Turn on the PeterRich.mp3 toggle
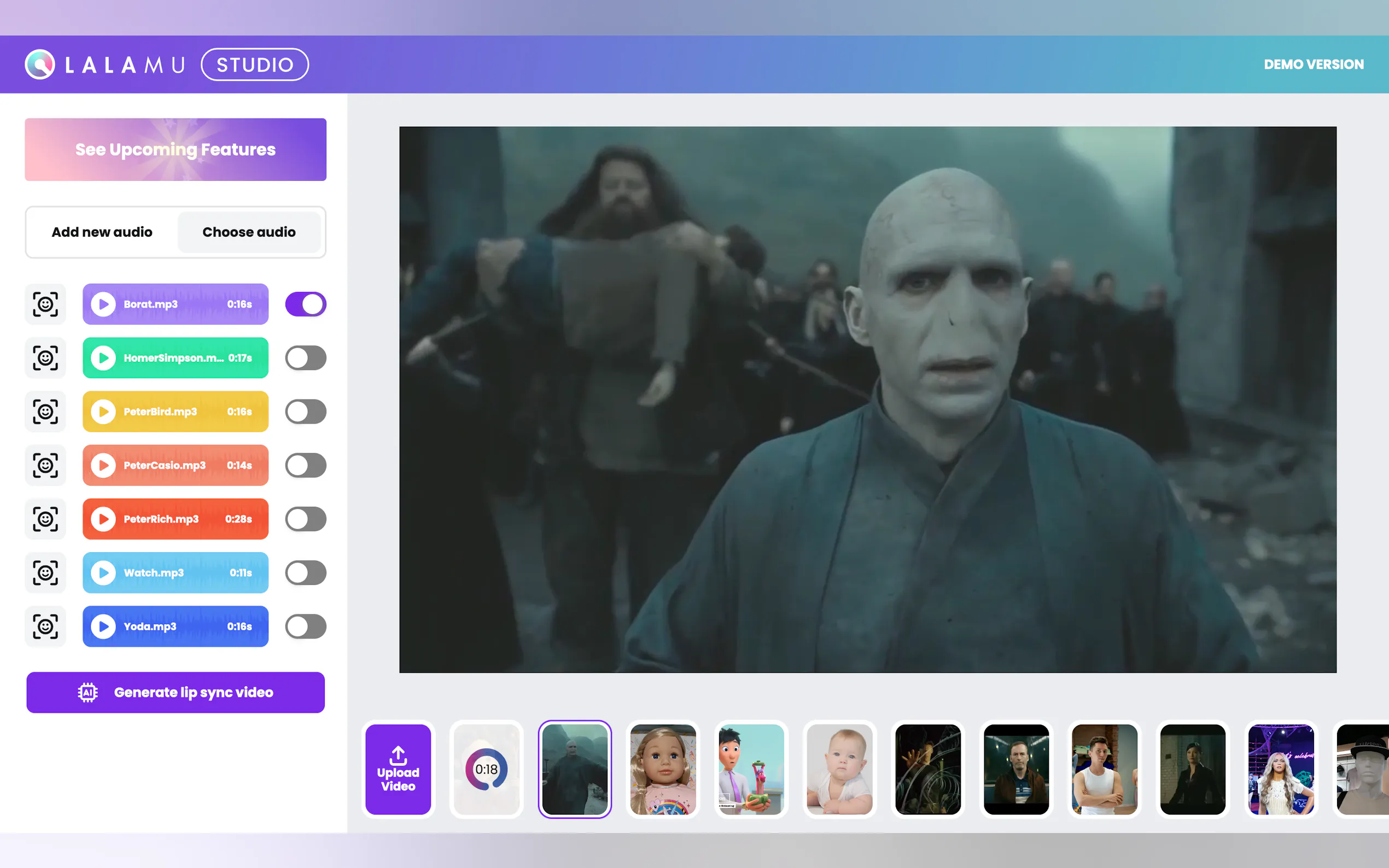Screen dimensions: 1389x868 tap(306, 519)
